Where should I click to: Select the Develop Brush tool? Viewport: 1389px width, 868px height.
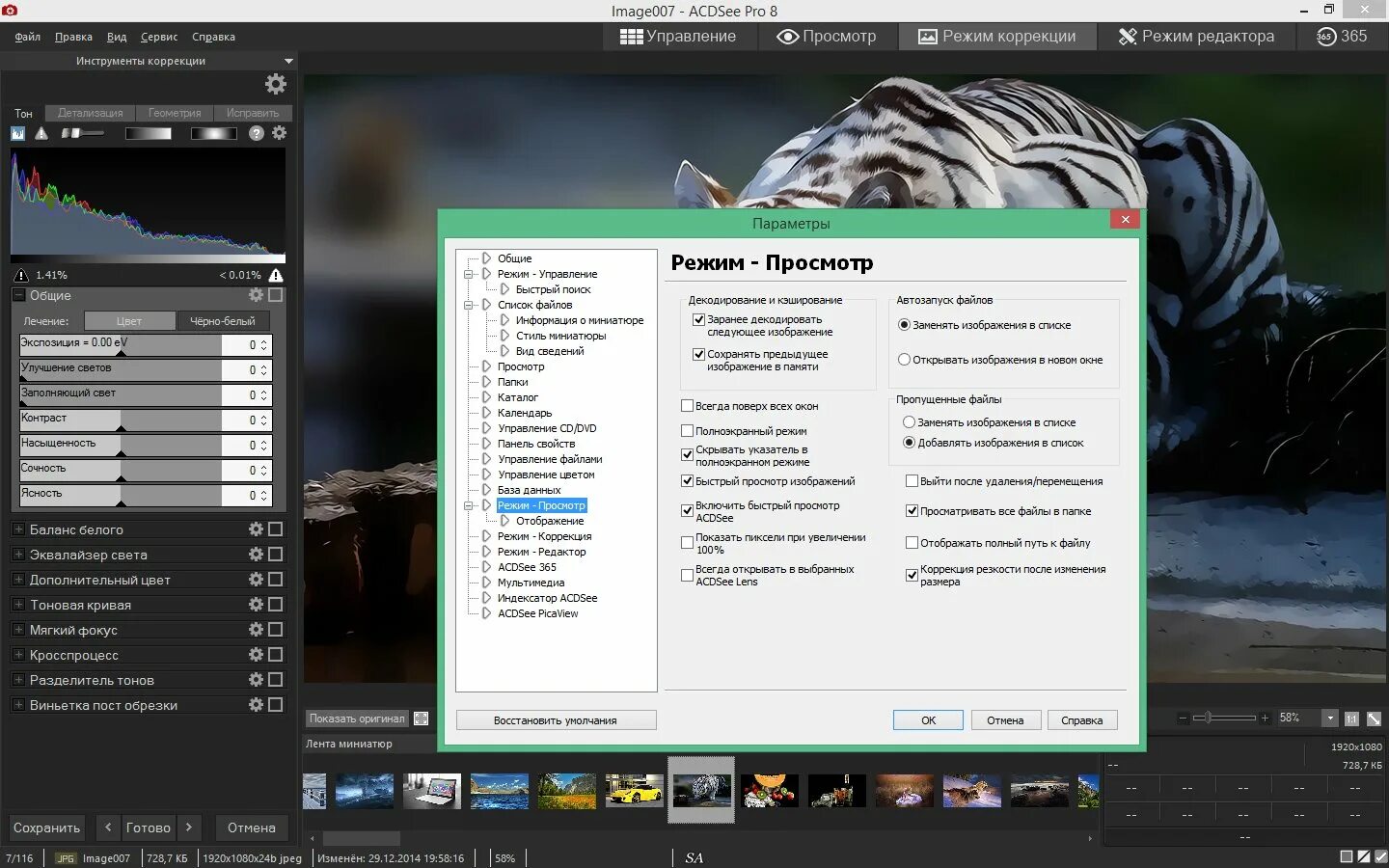[x=81, y=133]
